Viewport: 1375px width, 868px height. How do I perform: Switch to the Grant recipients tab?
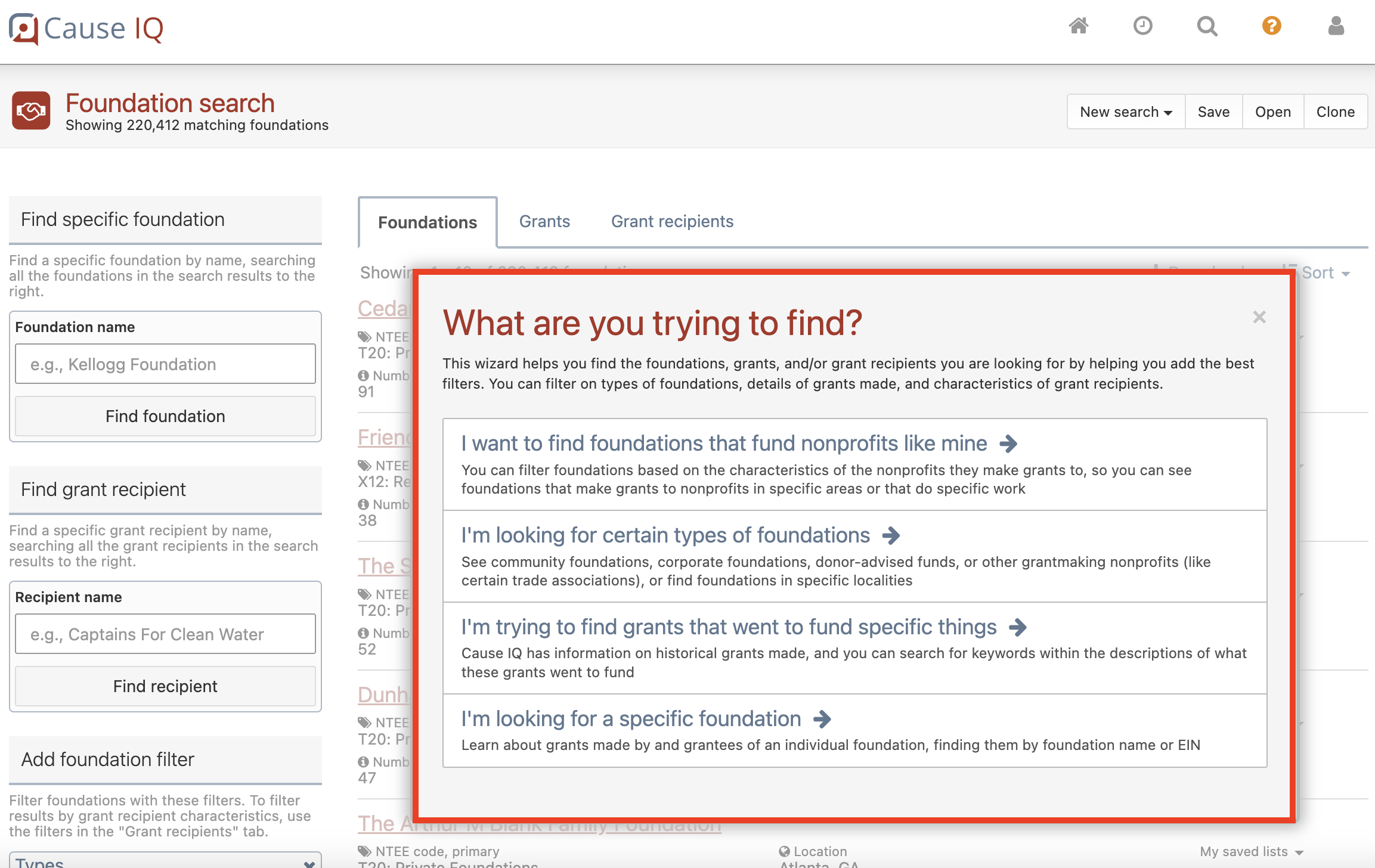point(672,221)
